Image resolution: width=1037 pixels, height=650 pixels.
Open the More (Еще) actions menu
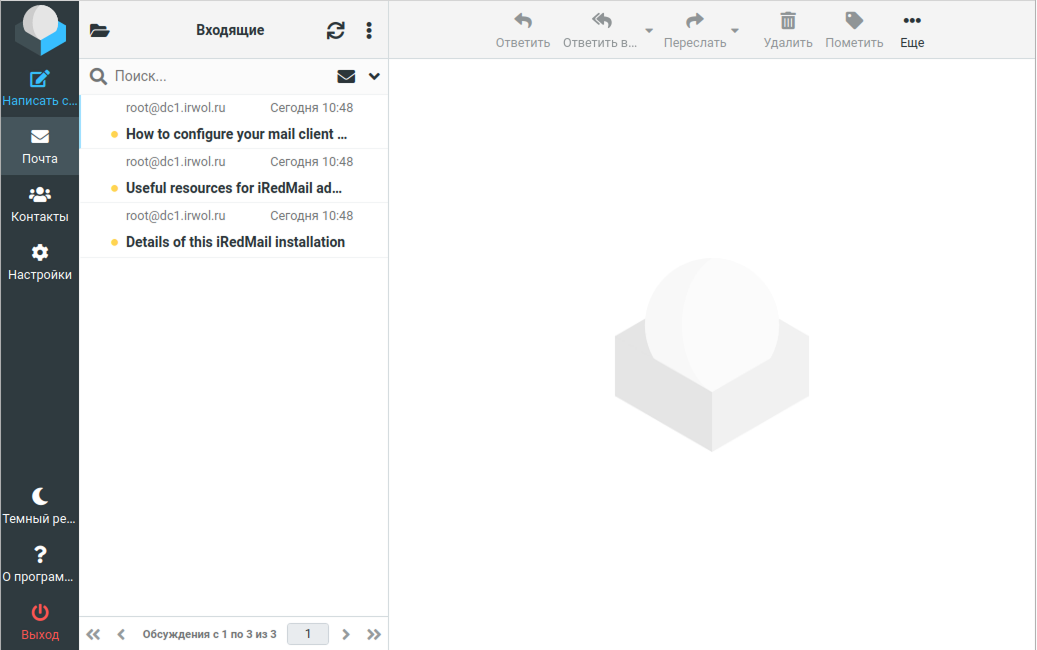coord(912,21)
